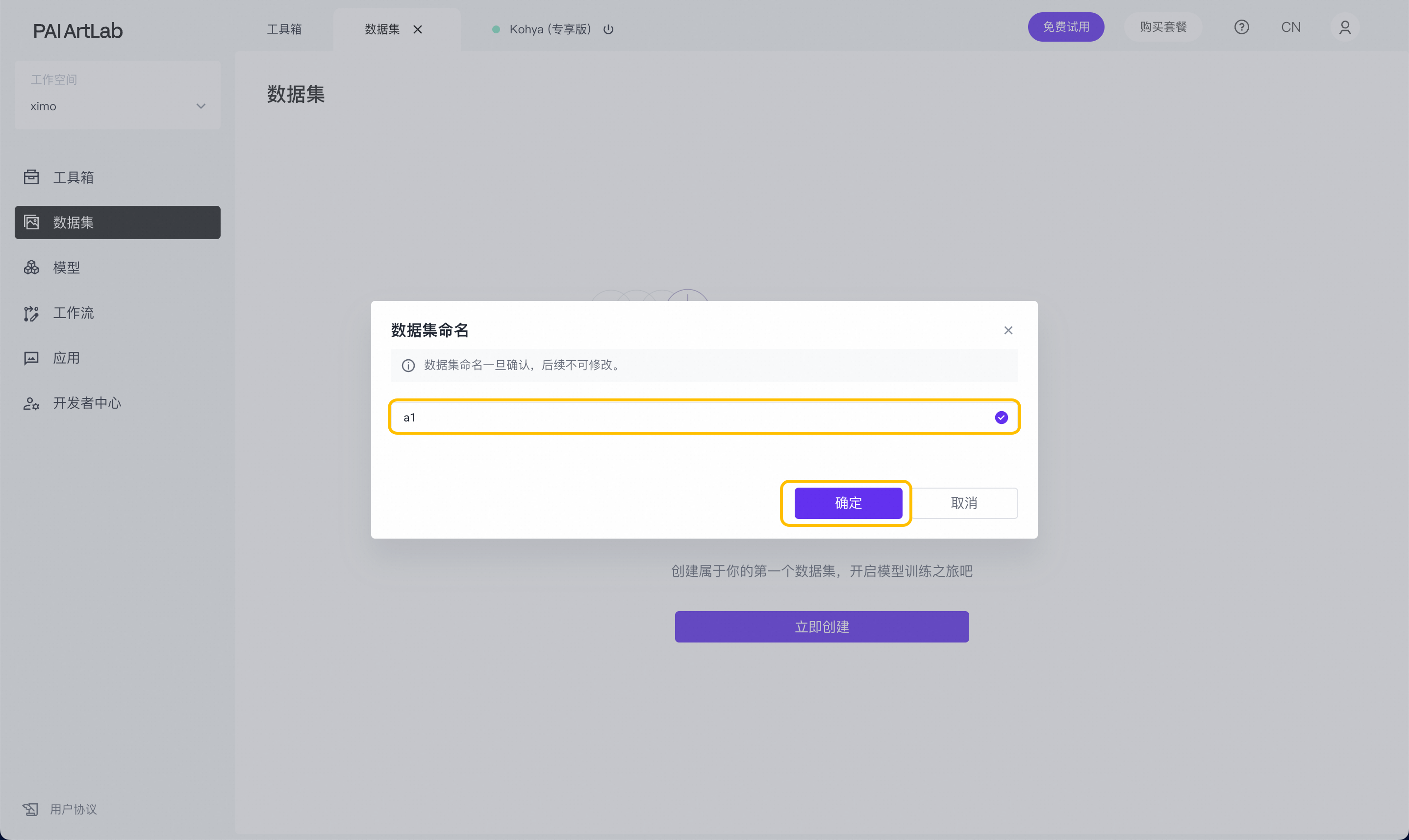
Task: Click the 取消 cancel button
Action: [963, 503]
